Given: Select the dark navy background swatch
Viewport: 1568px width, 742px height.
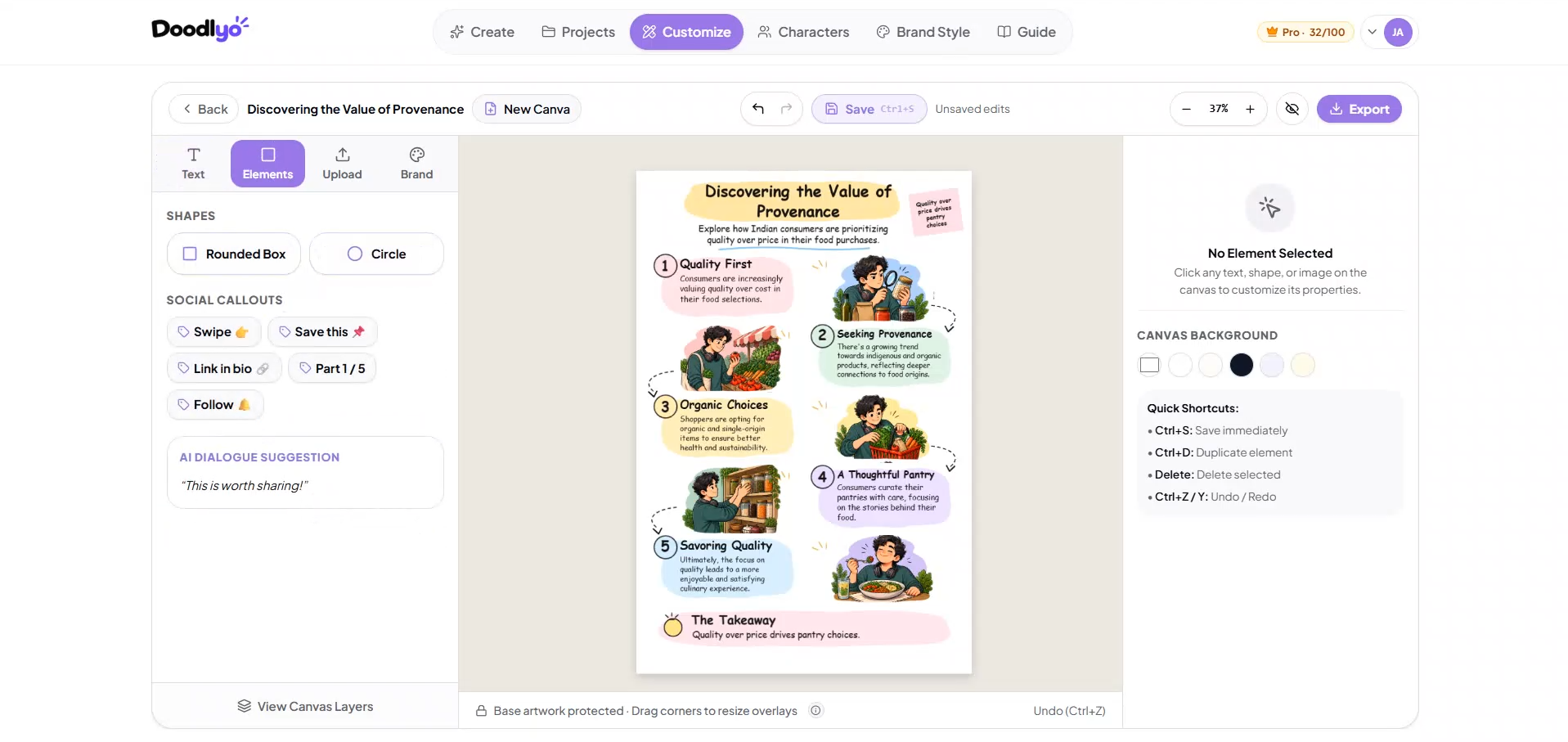Looking at the screenshot, I should (x=1242, y=365).
